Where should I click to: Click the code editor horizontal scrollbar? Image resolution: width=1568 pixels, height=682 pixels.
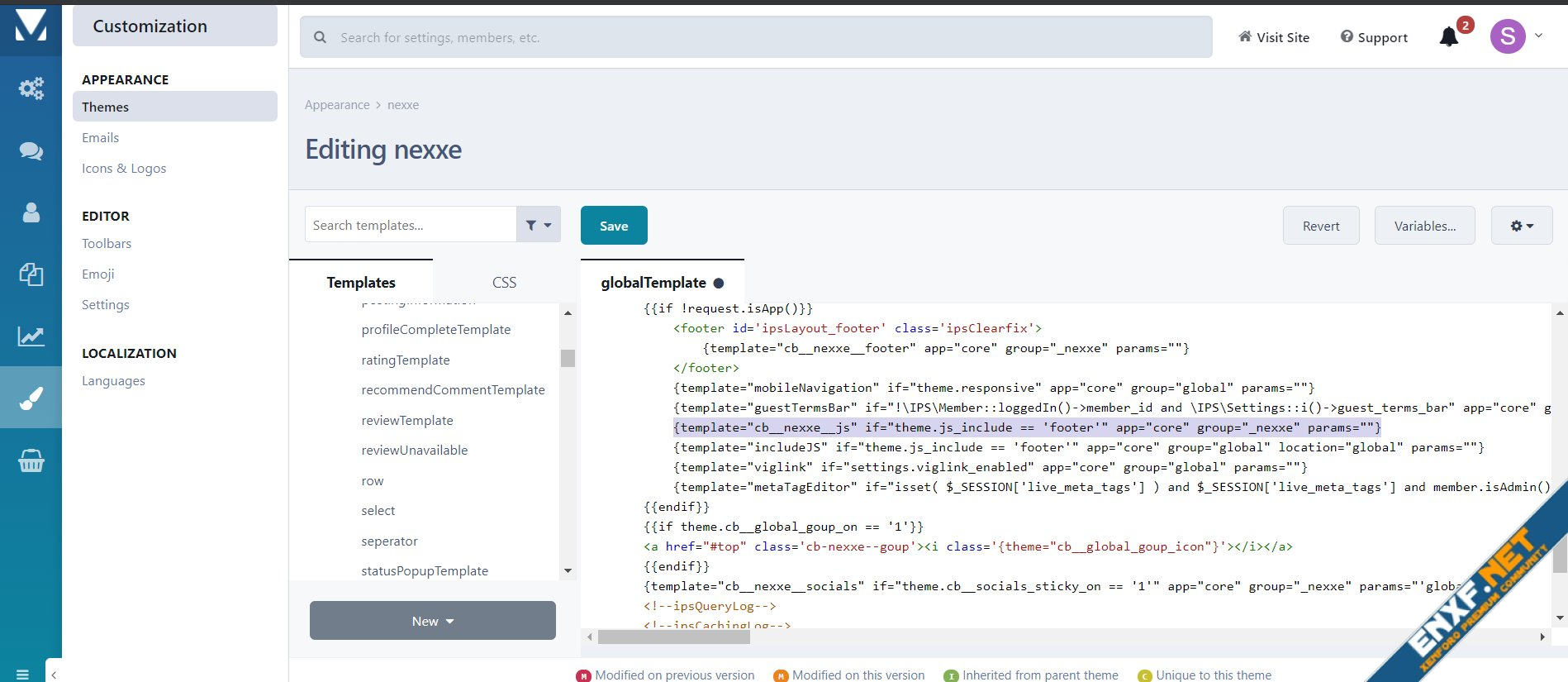[673, 637]
